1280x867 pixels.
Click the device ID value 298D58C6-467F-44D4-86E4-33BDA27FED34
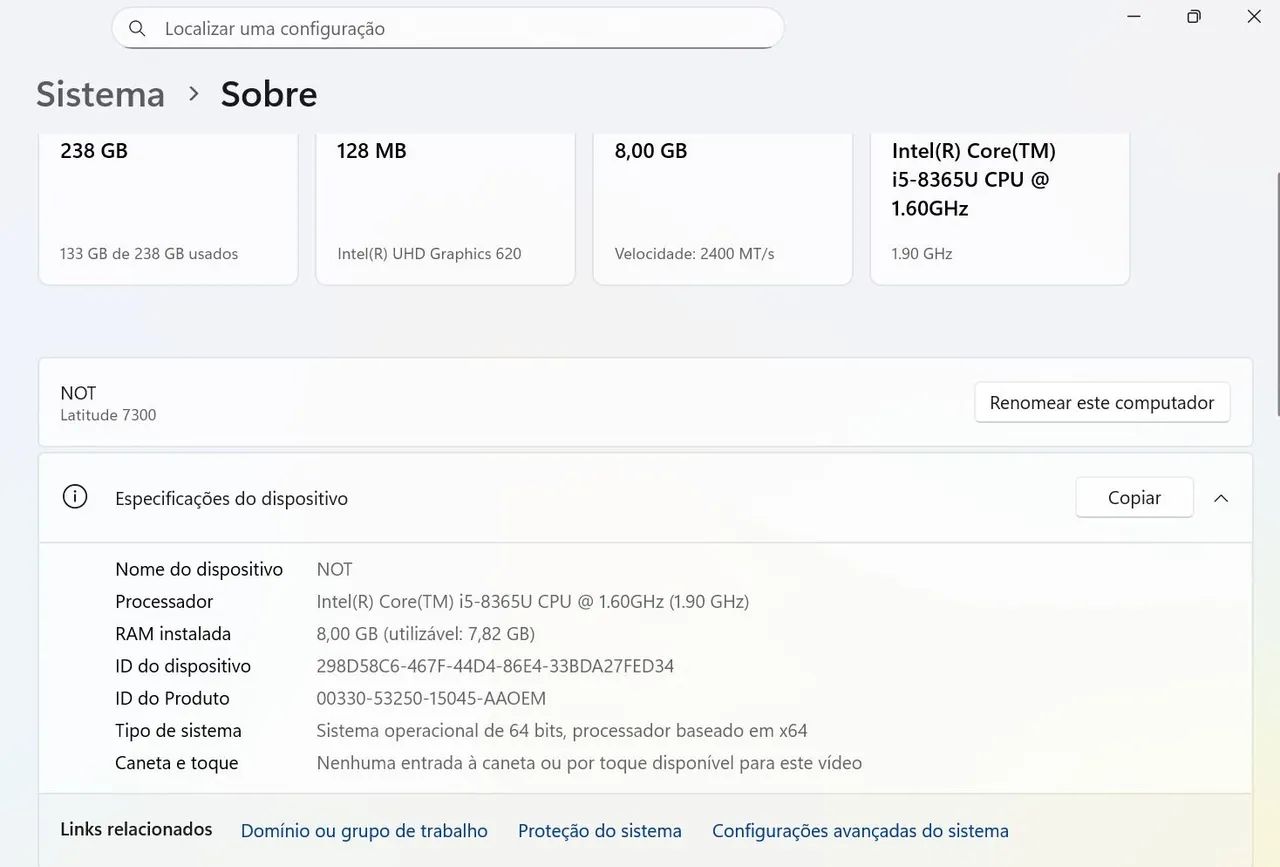[x=495, y=666]
